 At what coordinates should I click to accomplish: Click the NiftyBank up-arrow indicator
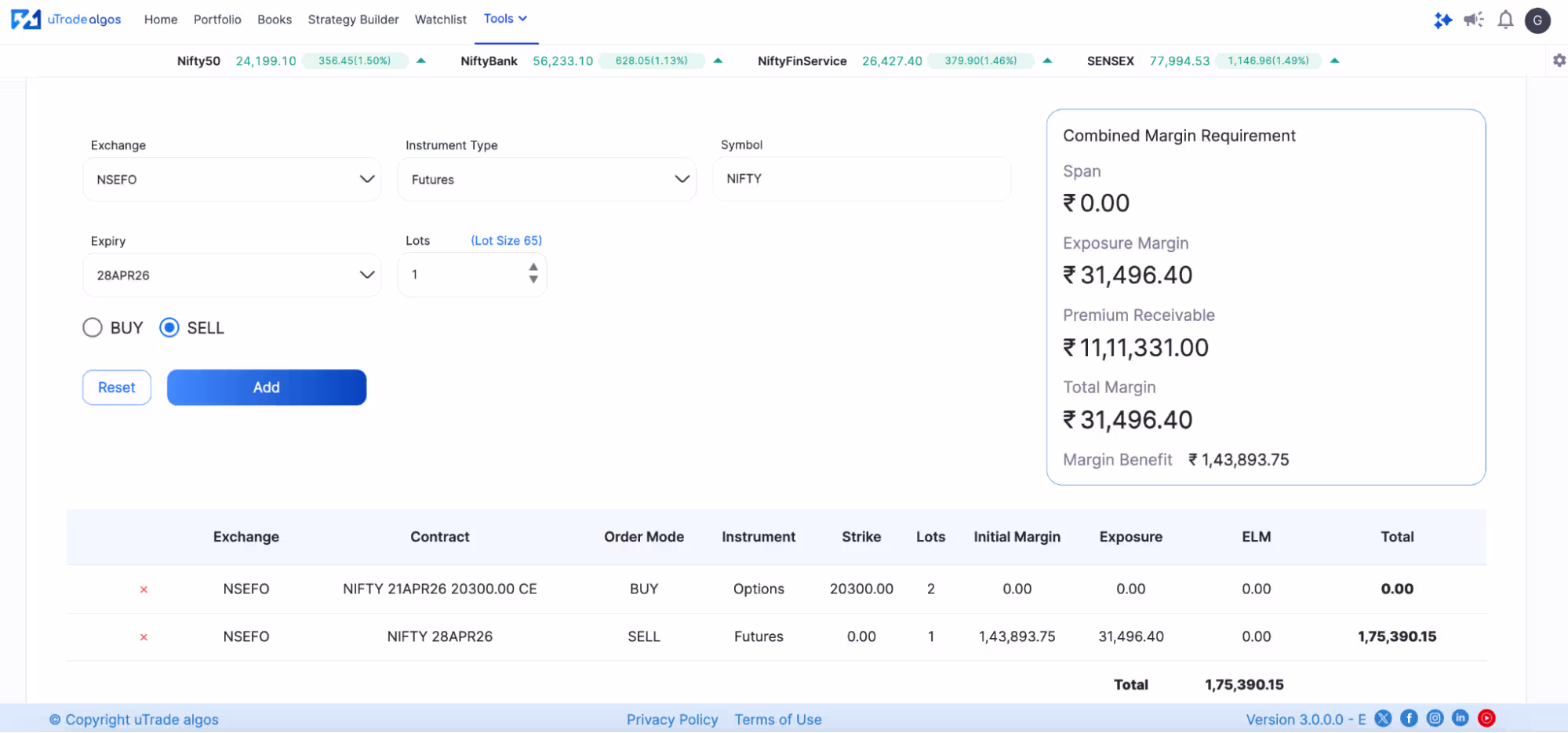718,60
